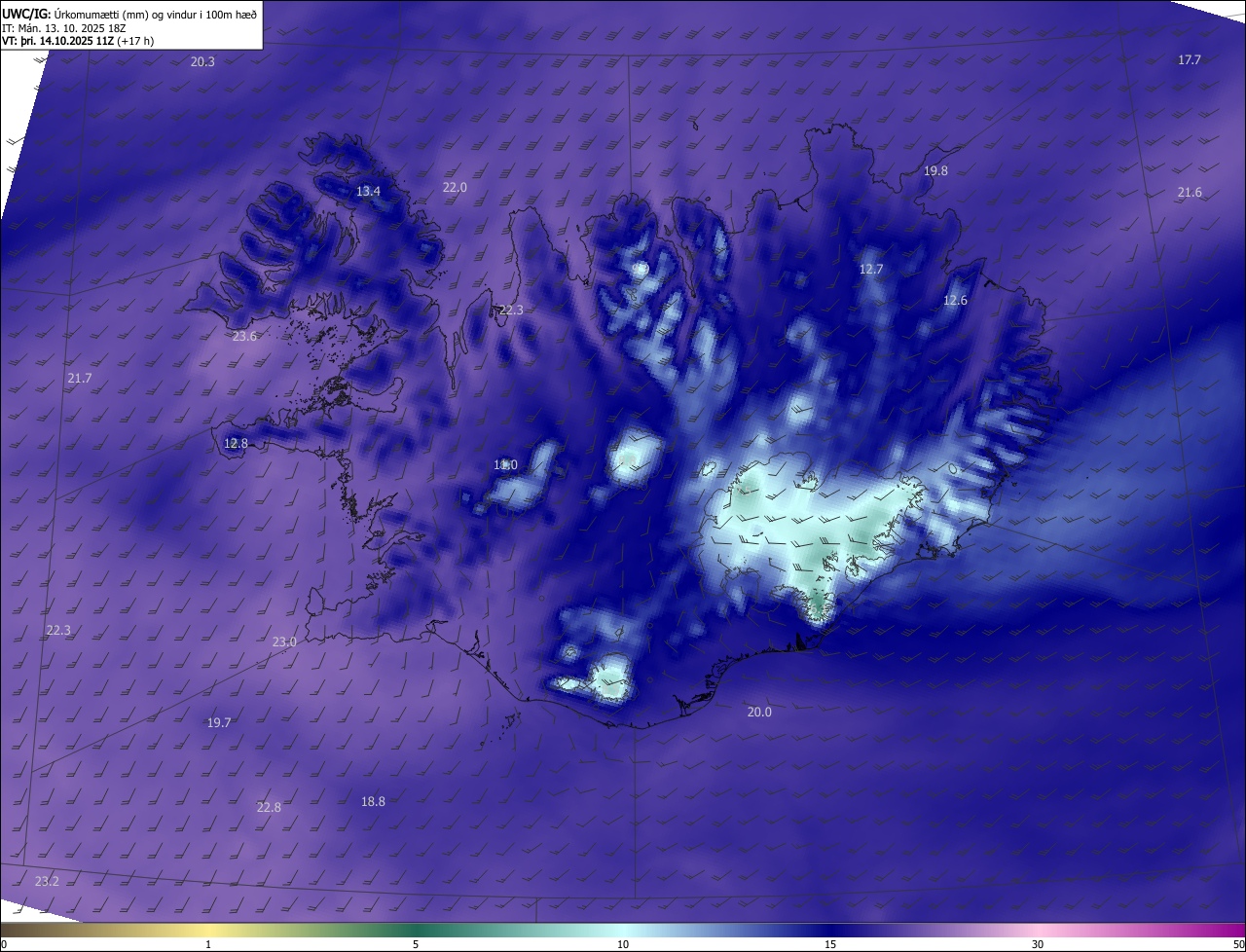Click the 30 tick on the color scale
The height and width of the screenshot is (952, 1246).
pyautogui.click(x=1038, y=944)
